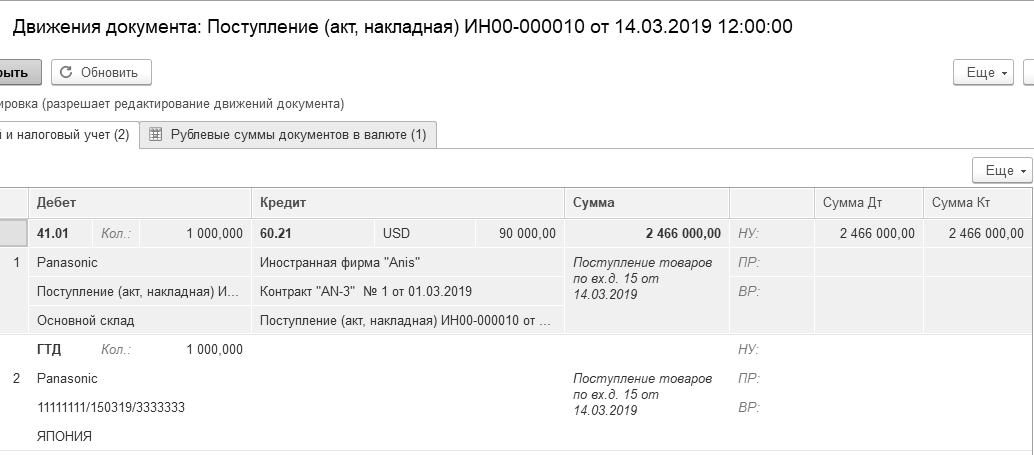Select the Контракт "AN-3" cell
Screen dimensions: 1034x455
[365, 291]
